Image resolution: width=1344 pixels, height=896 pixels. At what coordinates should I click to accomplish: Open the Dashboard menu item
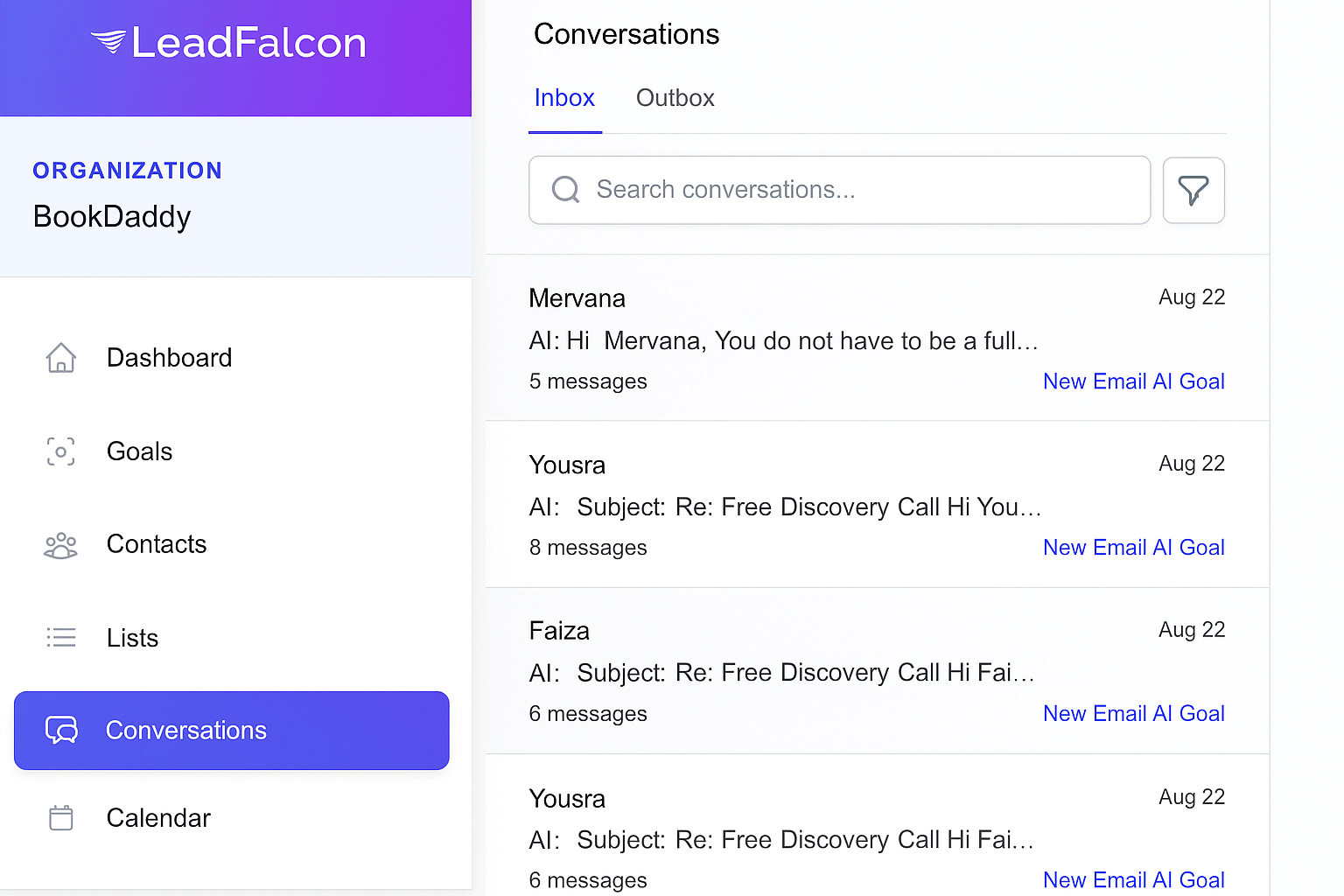point(169,358)
